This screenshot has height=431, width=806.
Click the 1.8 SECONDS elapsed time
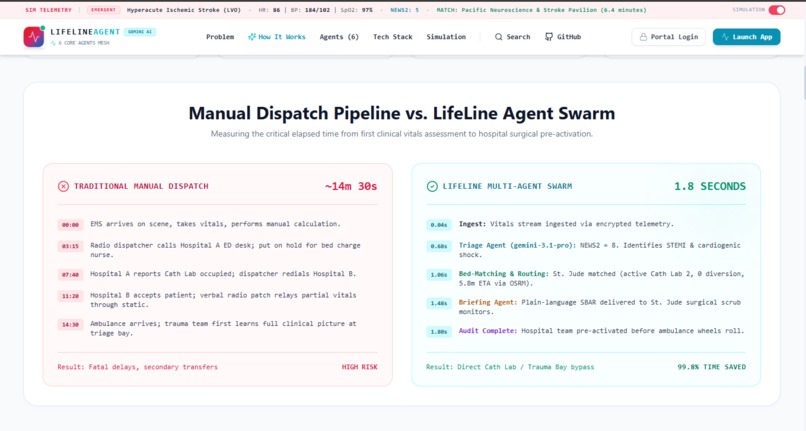point(710,186)
